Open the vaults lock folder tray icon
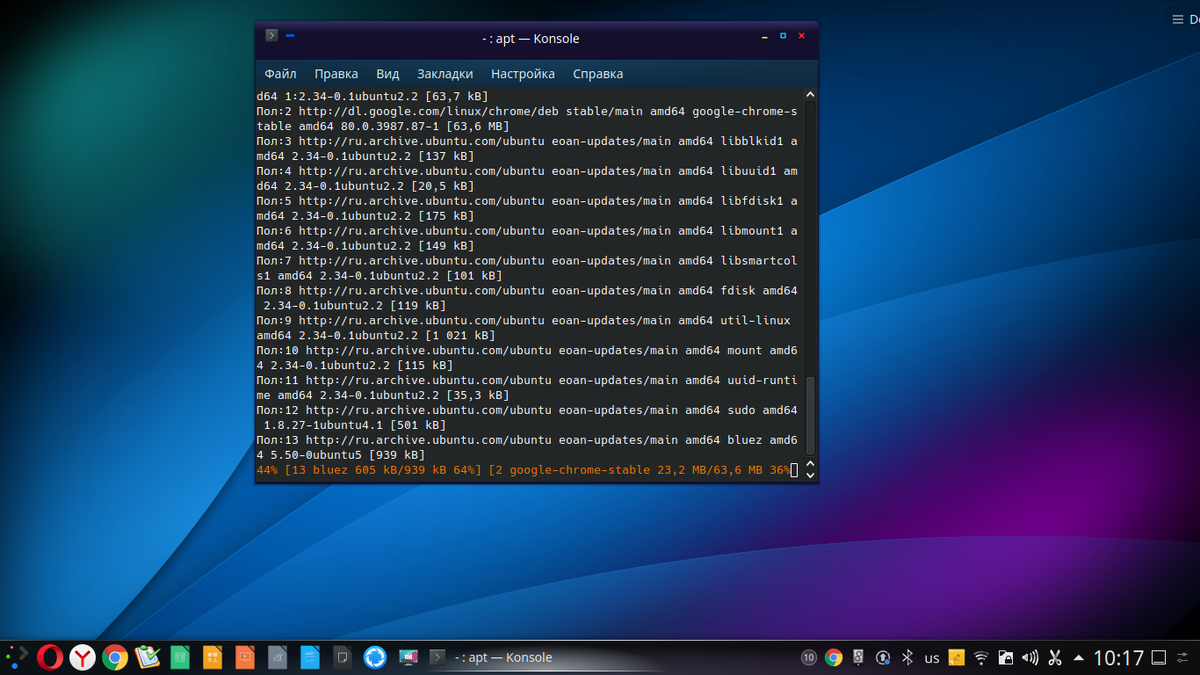The height and width of the screenshot is (675, 1200). [1006, 658]
